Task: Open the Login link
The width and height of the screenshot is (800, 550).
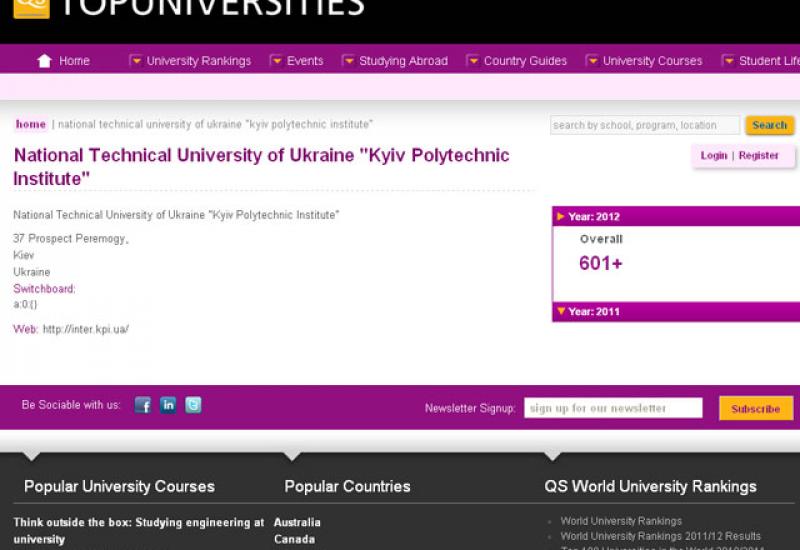Action: click(x=714, y=155)
